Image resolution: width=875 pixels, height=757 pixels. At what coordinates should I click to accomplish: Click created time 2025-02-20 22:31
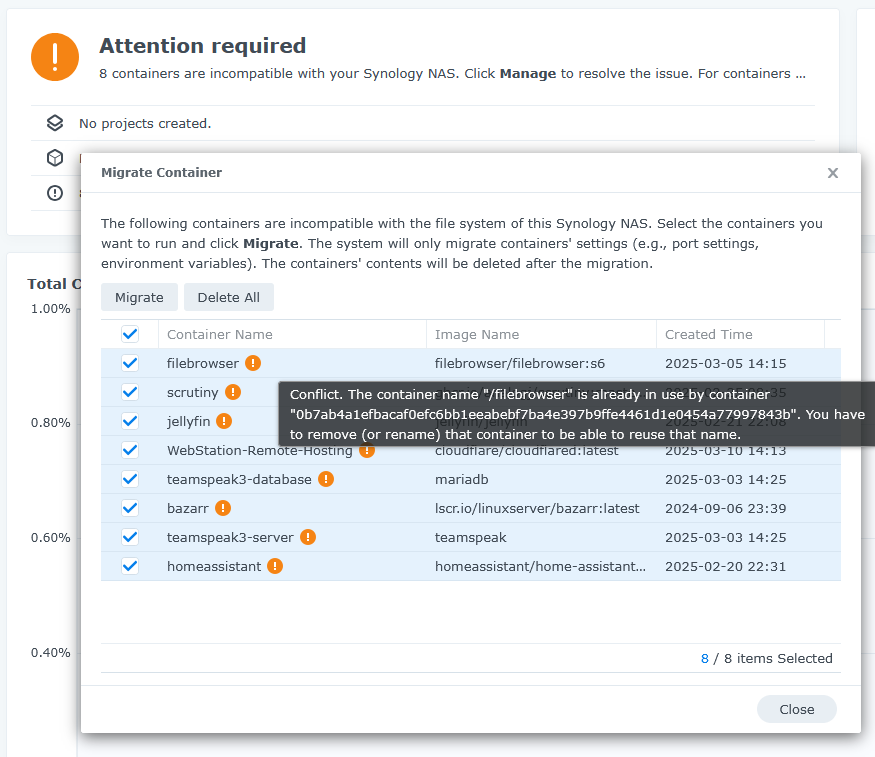(725, 567)
